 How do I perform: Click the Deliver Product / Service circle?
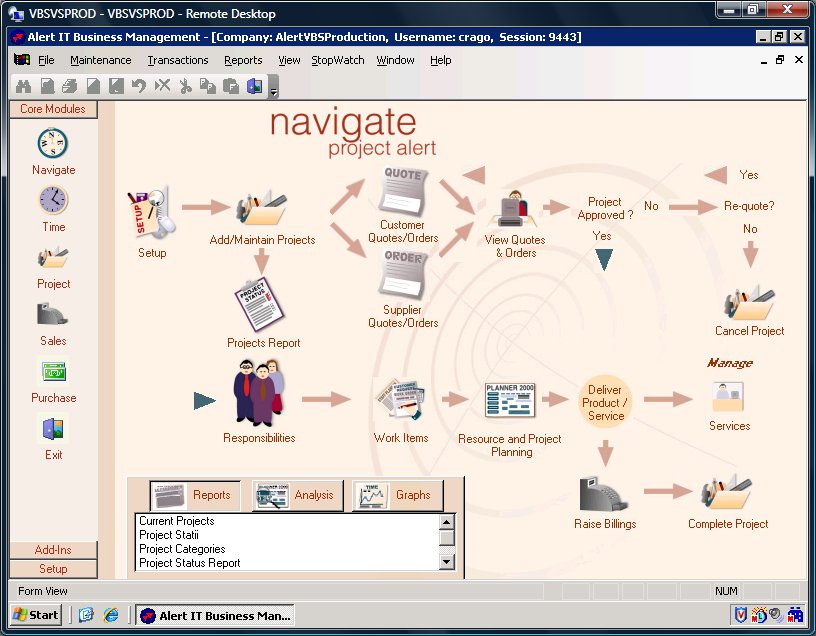(x=605, y=402)
